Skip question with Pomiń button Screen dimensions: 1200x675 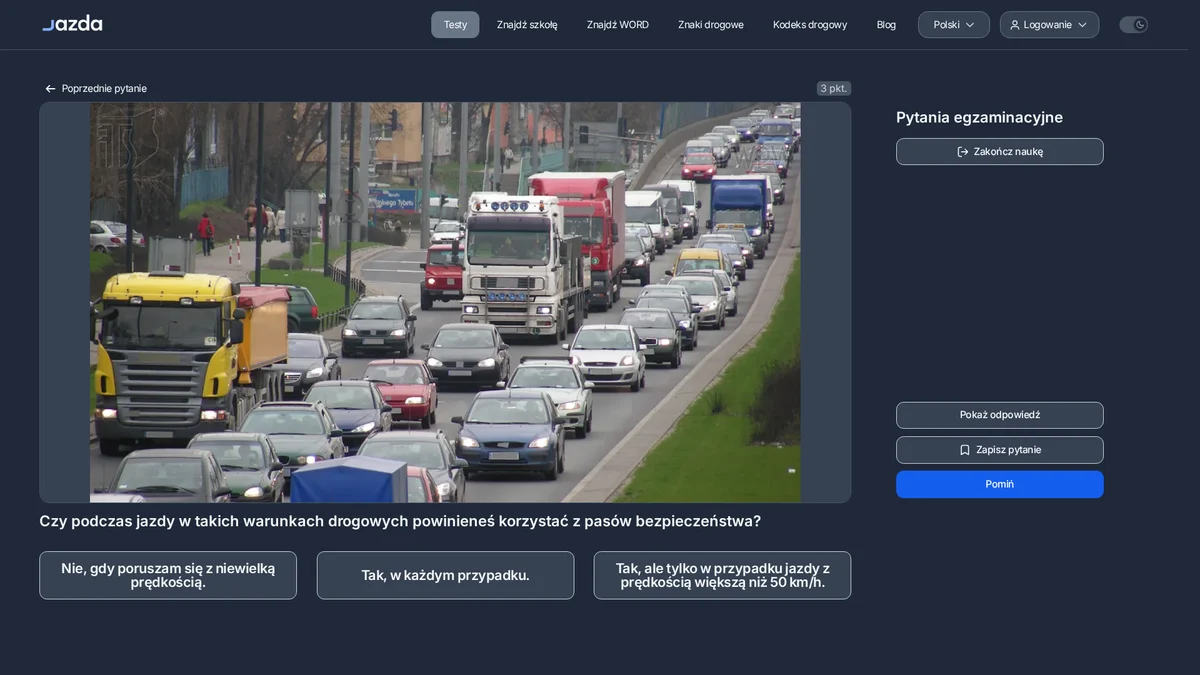[x=1000, y=484]
